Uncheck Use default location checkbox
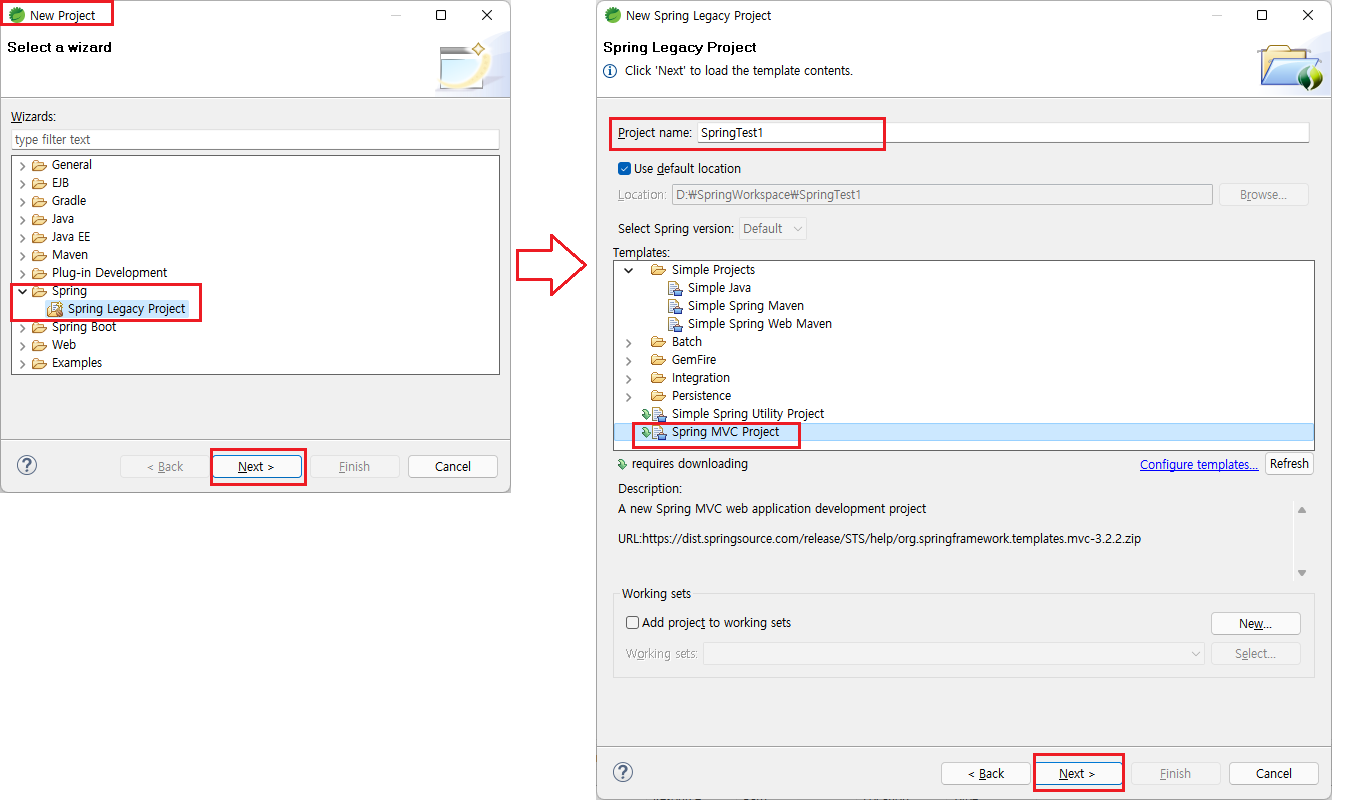 [625, 169]
